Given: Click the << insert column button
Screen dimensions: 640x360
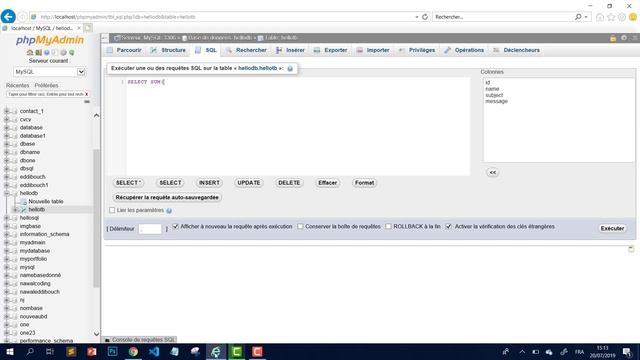Looking at the screenshot, I should pos(493,173).
